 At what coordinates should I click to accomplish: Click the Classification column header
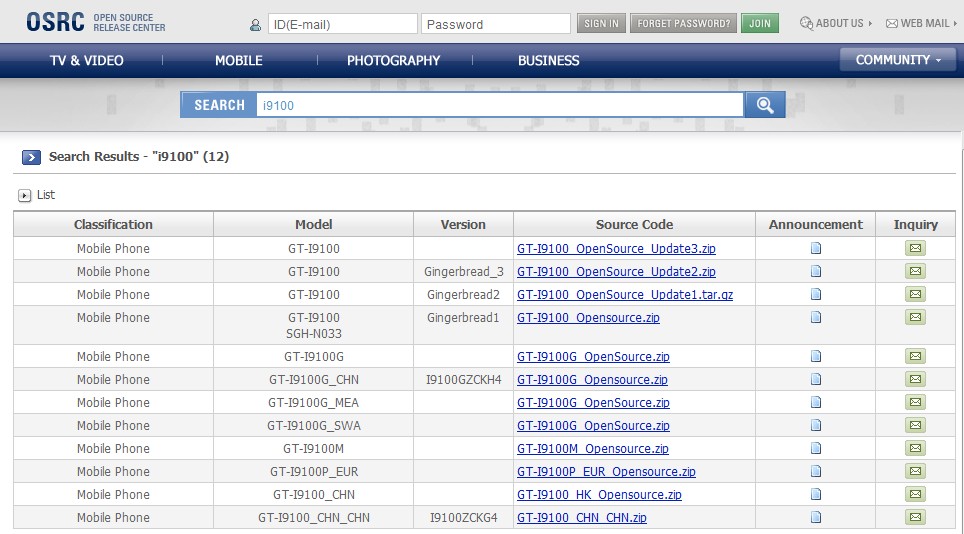click(x=113, y=224)
